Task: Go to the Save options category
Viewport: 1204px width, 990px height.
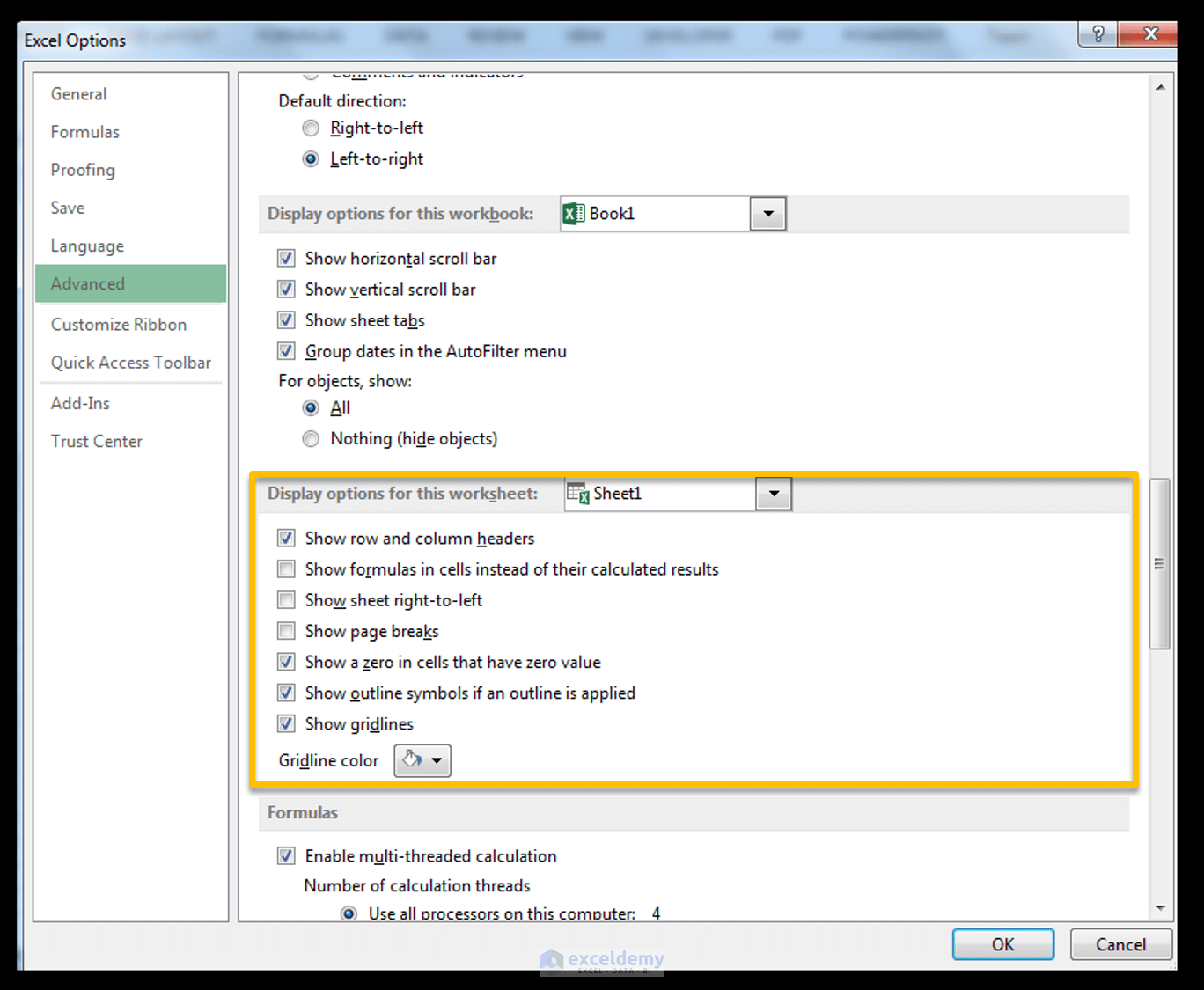Action: (x=130, y=208)
